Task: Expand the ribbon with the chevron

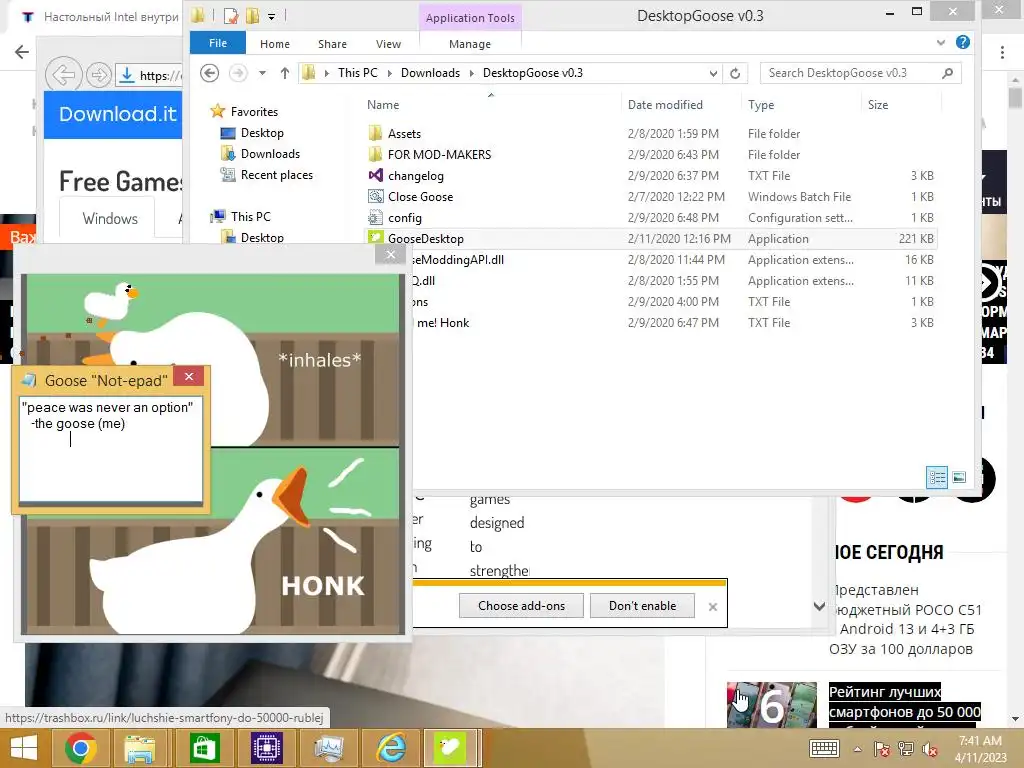Action: [940, 42]
